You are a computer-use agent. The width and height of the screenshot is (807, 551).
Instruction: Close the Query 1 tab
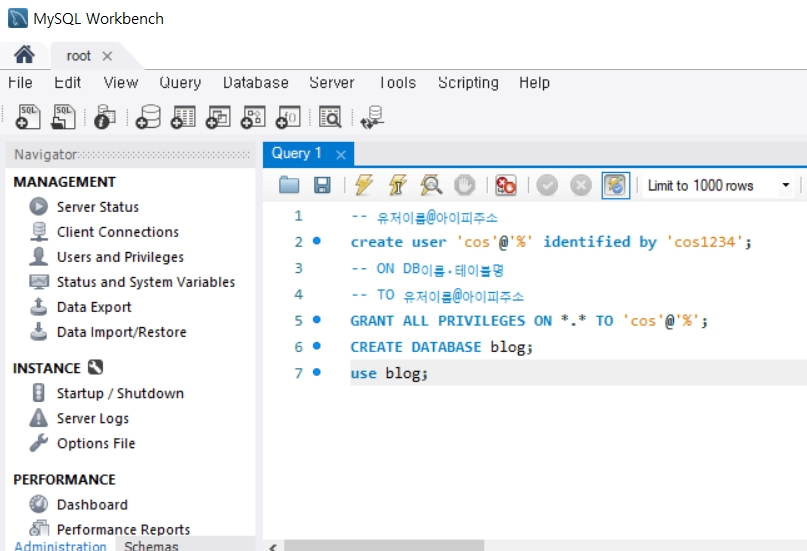[341, 155]
